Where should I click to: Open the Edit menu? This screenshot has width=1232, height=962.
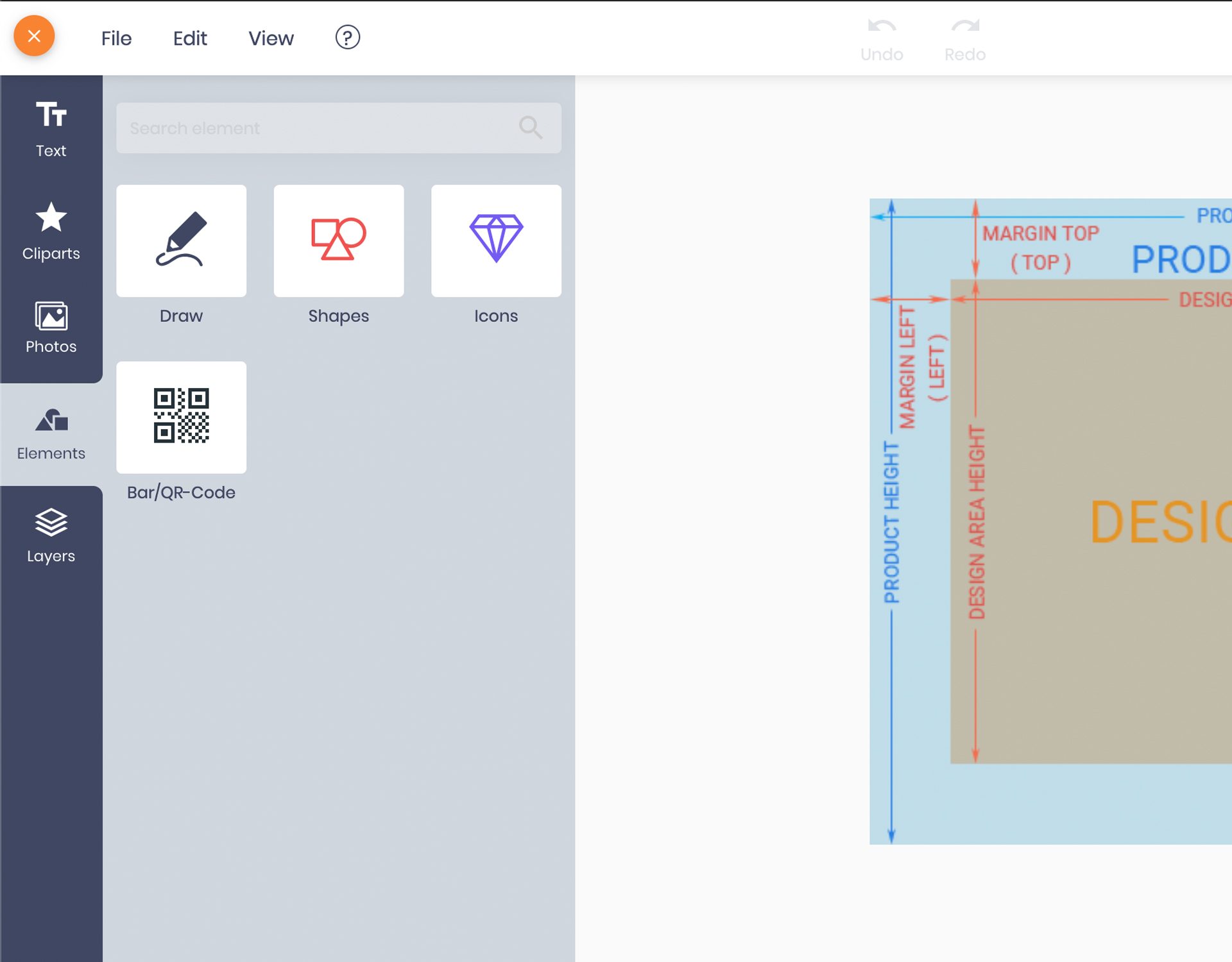(x=190, y=38)
